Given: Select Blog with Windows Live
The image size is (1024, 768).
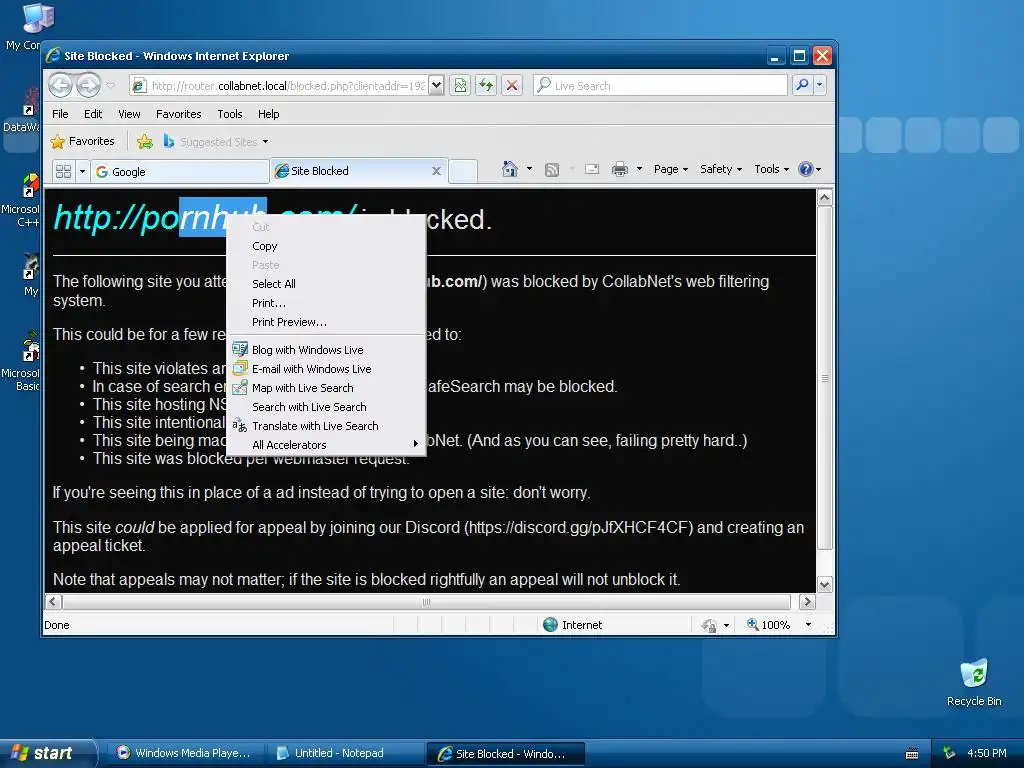Looking at the screenshot, I should point(326,350).
